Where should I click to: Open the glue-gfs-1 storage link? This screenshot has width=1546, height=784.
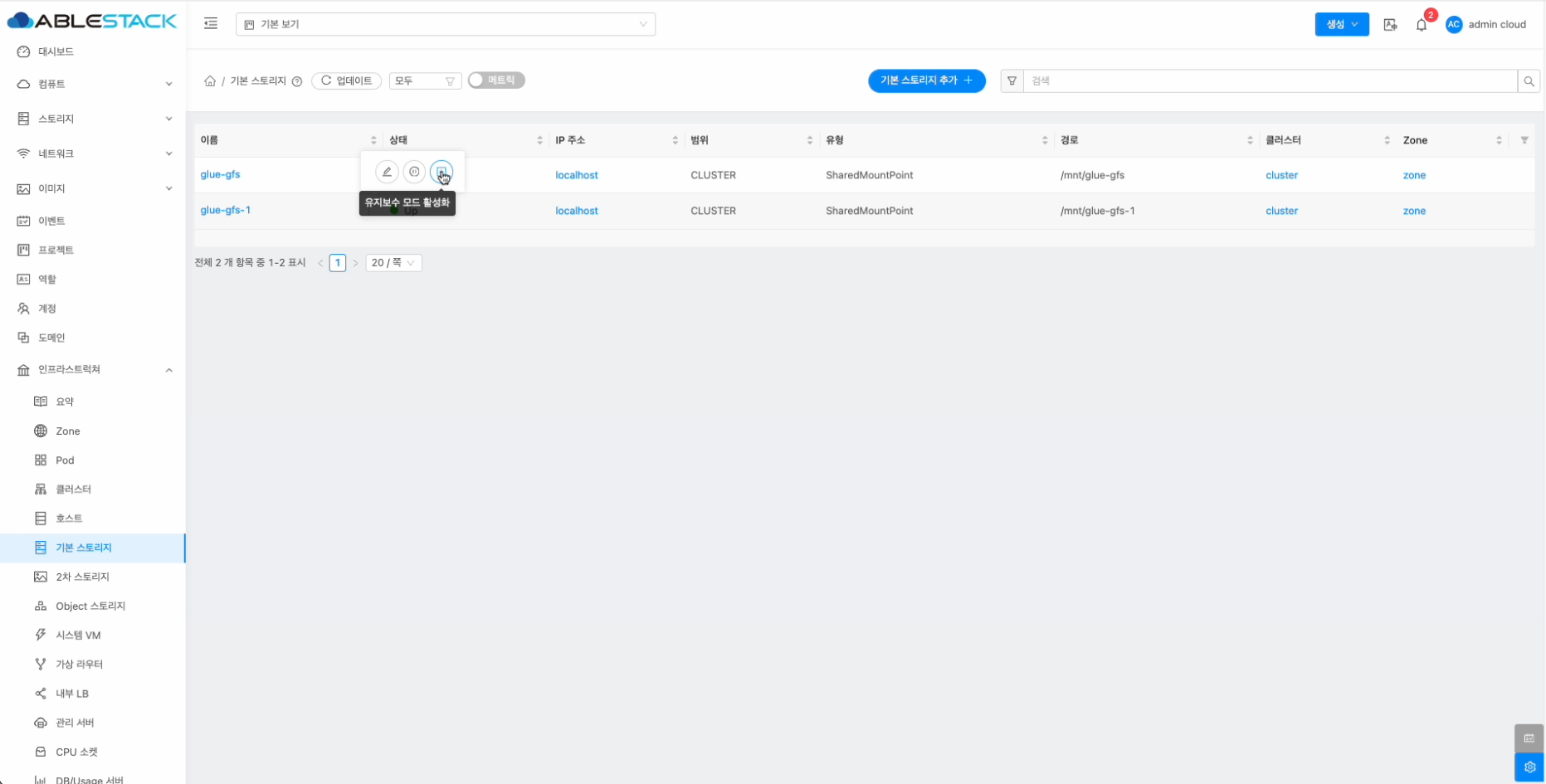(226, 210)
